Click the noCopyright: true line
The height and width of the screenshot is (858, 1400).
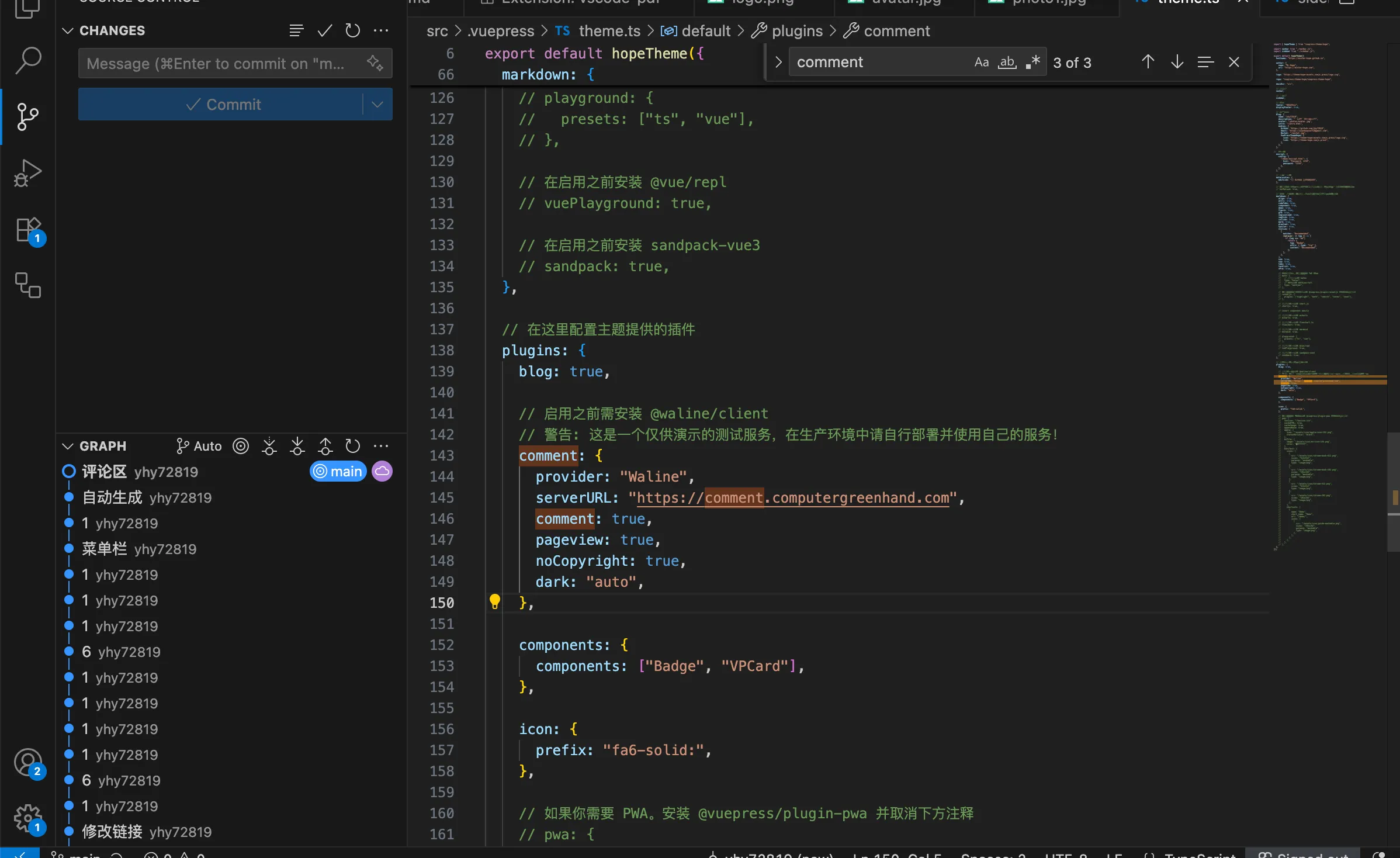[611, 561]
